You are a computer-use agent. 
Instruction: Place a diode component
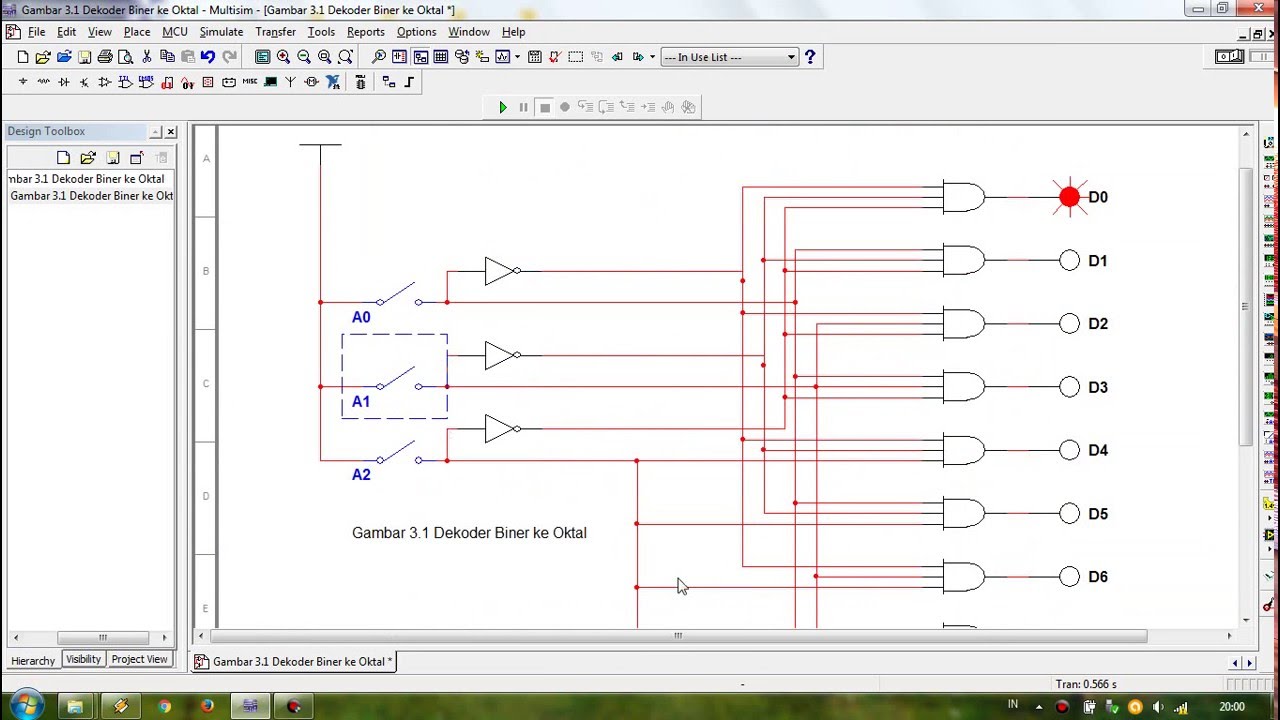64,82
